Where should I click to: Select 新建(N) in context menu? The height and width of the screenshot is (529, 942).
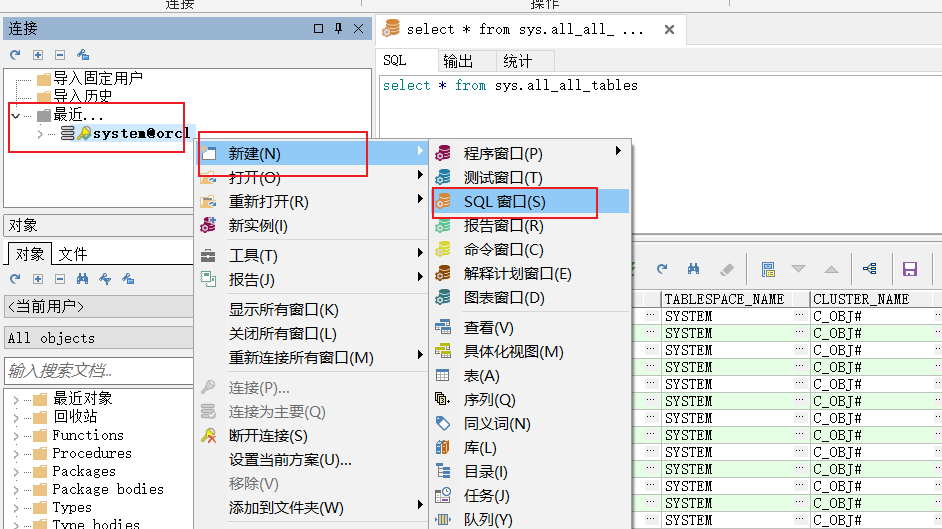(312, 154)
